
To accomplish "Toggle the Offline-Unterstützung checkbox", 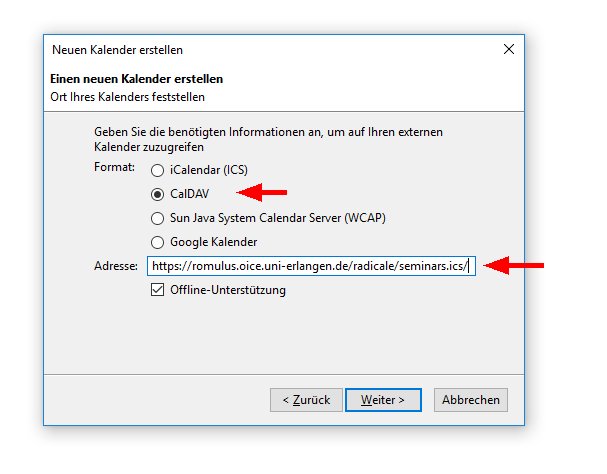I will coord(157,290).
